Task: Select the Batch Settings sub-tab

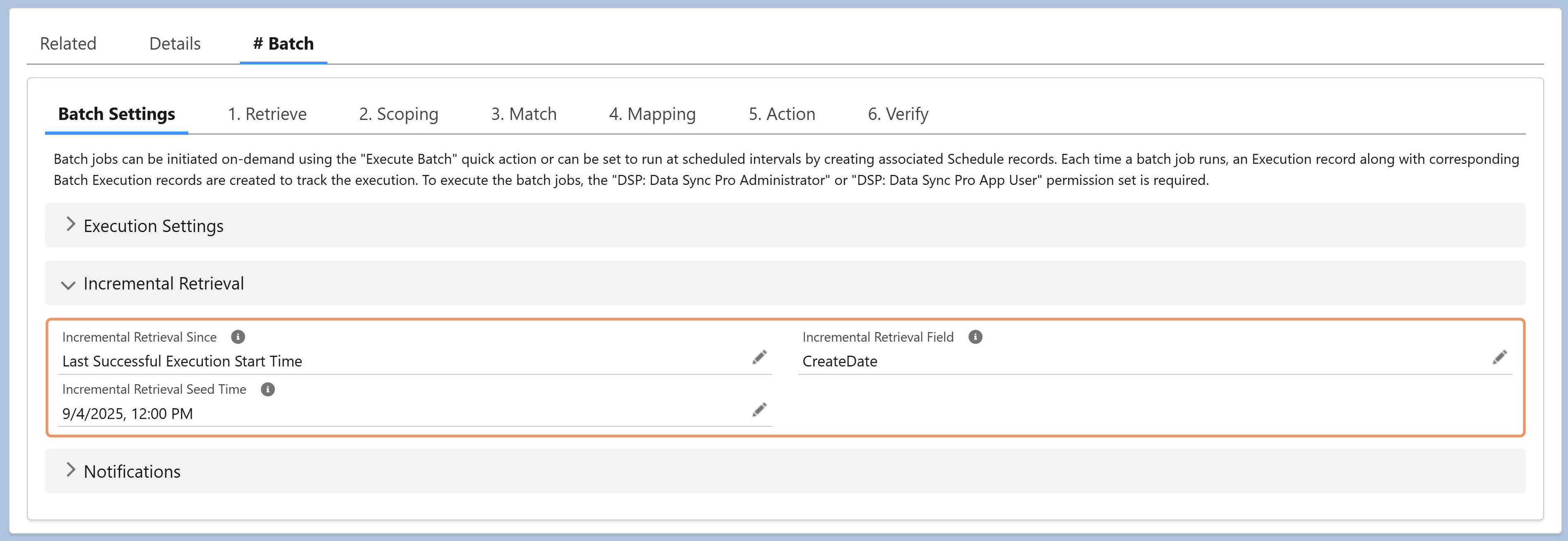Action: (x=117, y=115)
